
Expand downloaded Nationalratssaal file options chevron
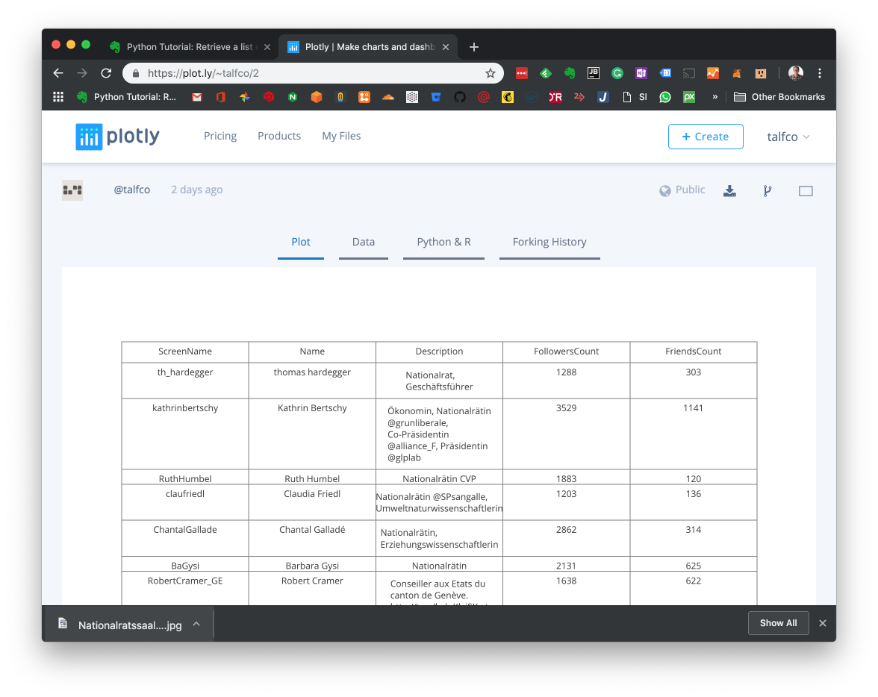[x=197, y=624]
